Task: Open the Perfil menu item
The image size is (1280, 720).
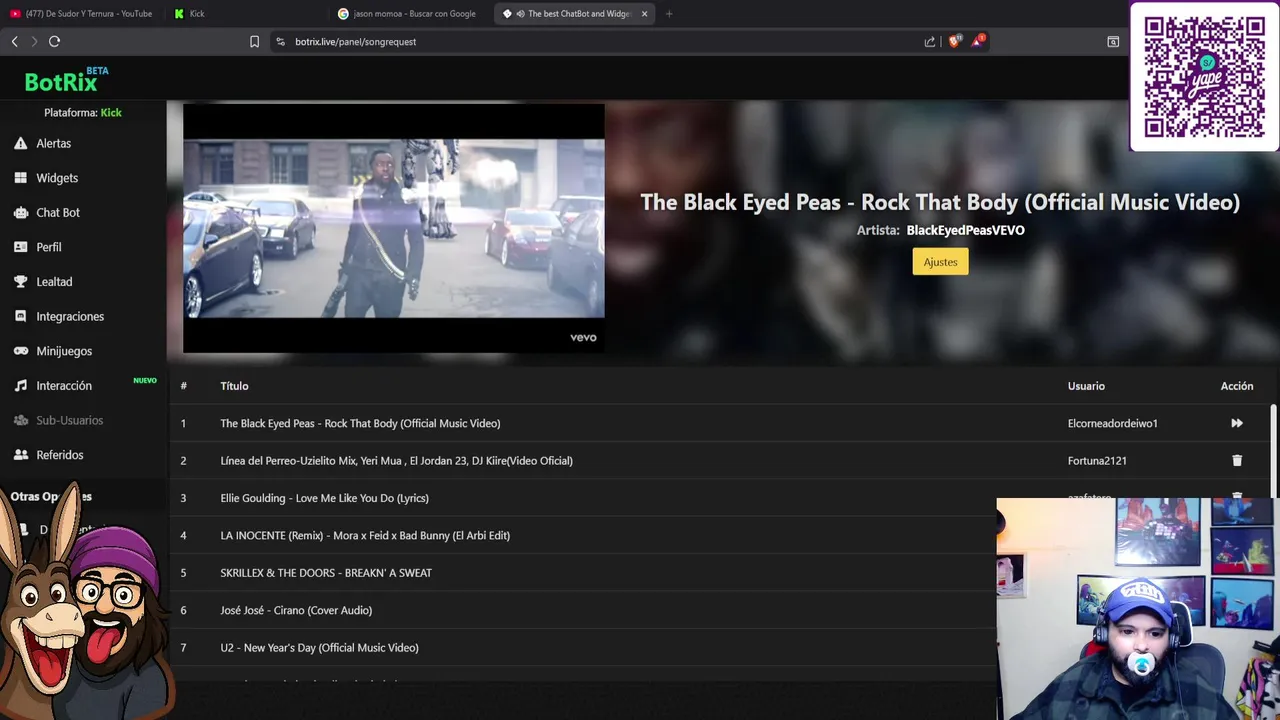Action: pyautogui.click(x=49, y=247)
